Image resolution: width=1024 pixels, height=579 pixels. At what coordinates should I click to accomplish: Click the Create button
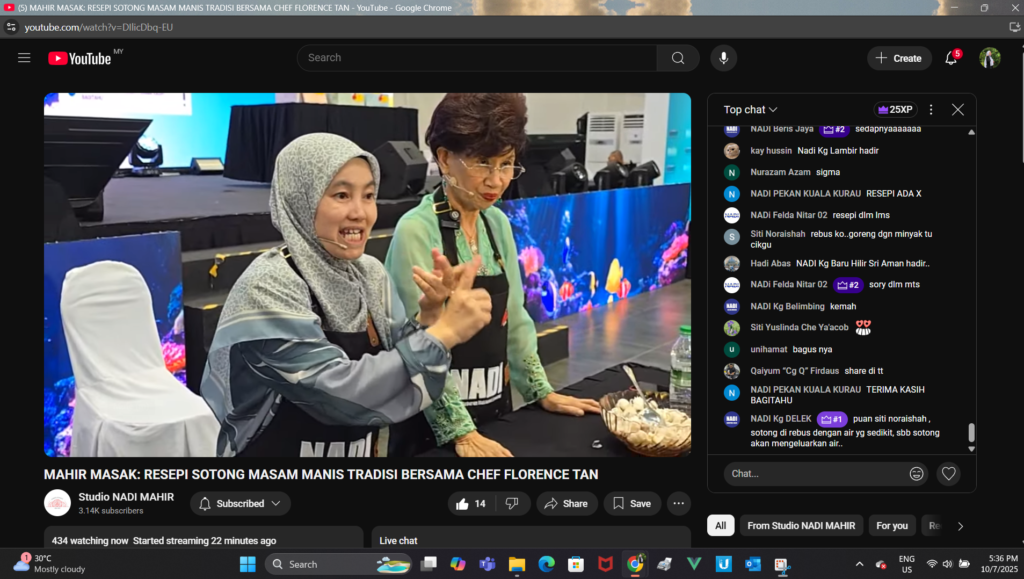tap(898, 58)
